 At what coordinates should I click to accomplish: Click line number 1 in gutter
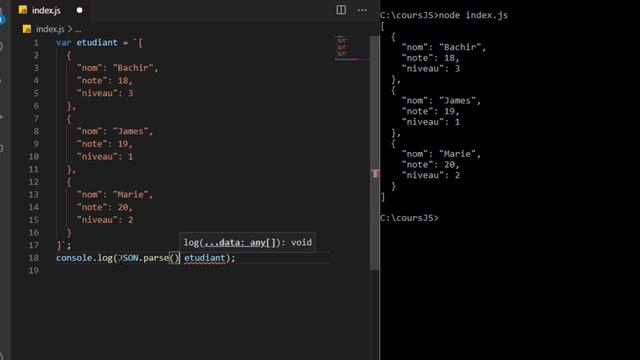click(36, 42)
